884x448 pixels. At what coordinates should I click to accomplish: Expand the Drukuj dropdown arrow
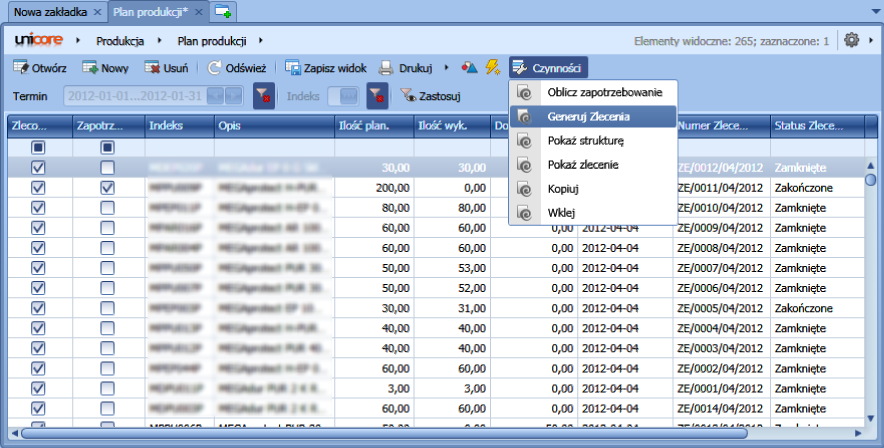coord(446,68)
